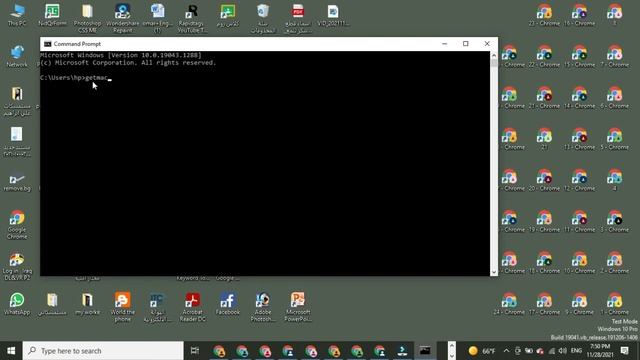Screen dimensions: 640x360
Task: Open the network icon in system tray
Action: click(x=551, y=351)
